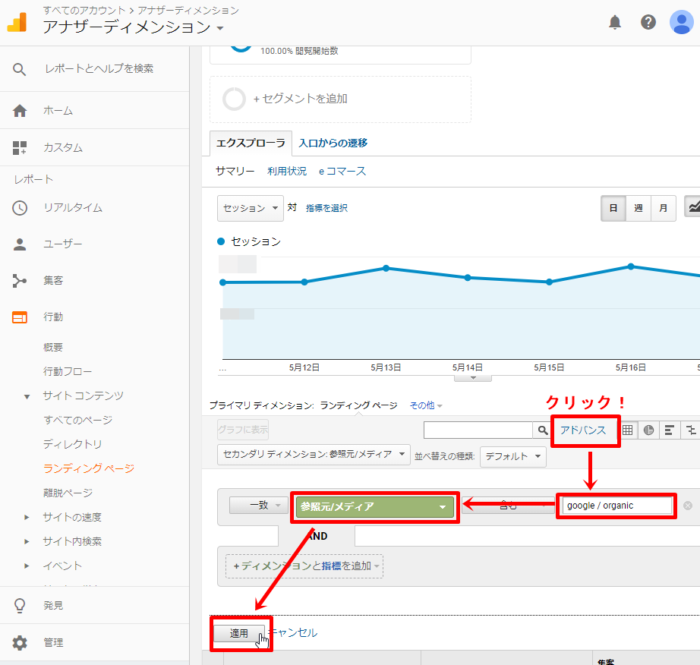Open セカンダリ ディメンション dropdown
700x665 pixels.
[x=313, y=454]
